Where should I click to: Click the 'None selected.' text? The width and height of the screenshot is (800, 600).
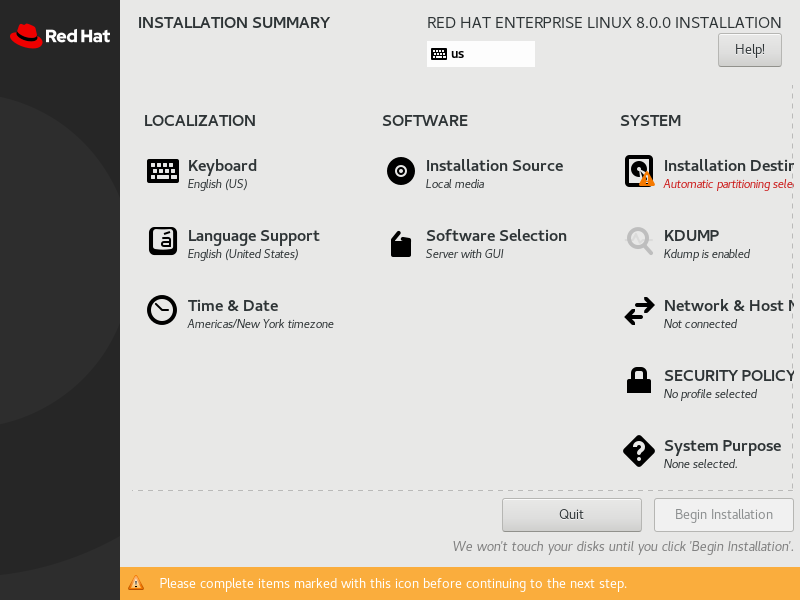[701, 464]
